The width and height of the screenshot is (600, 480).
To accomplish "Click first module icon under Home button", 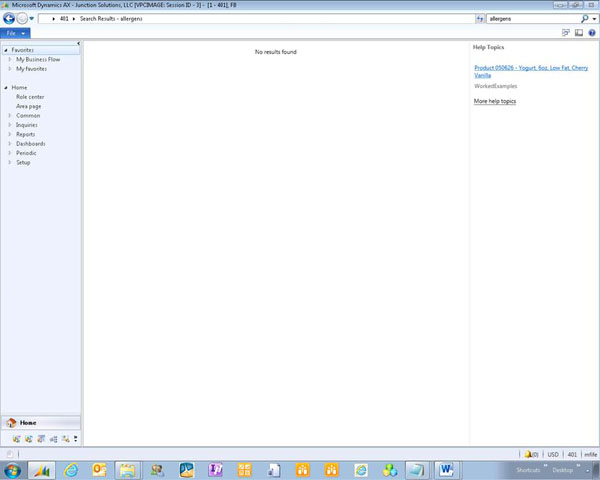I will point(16,439).
